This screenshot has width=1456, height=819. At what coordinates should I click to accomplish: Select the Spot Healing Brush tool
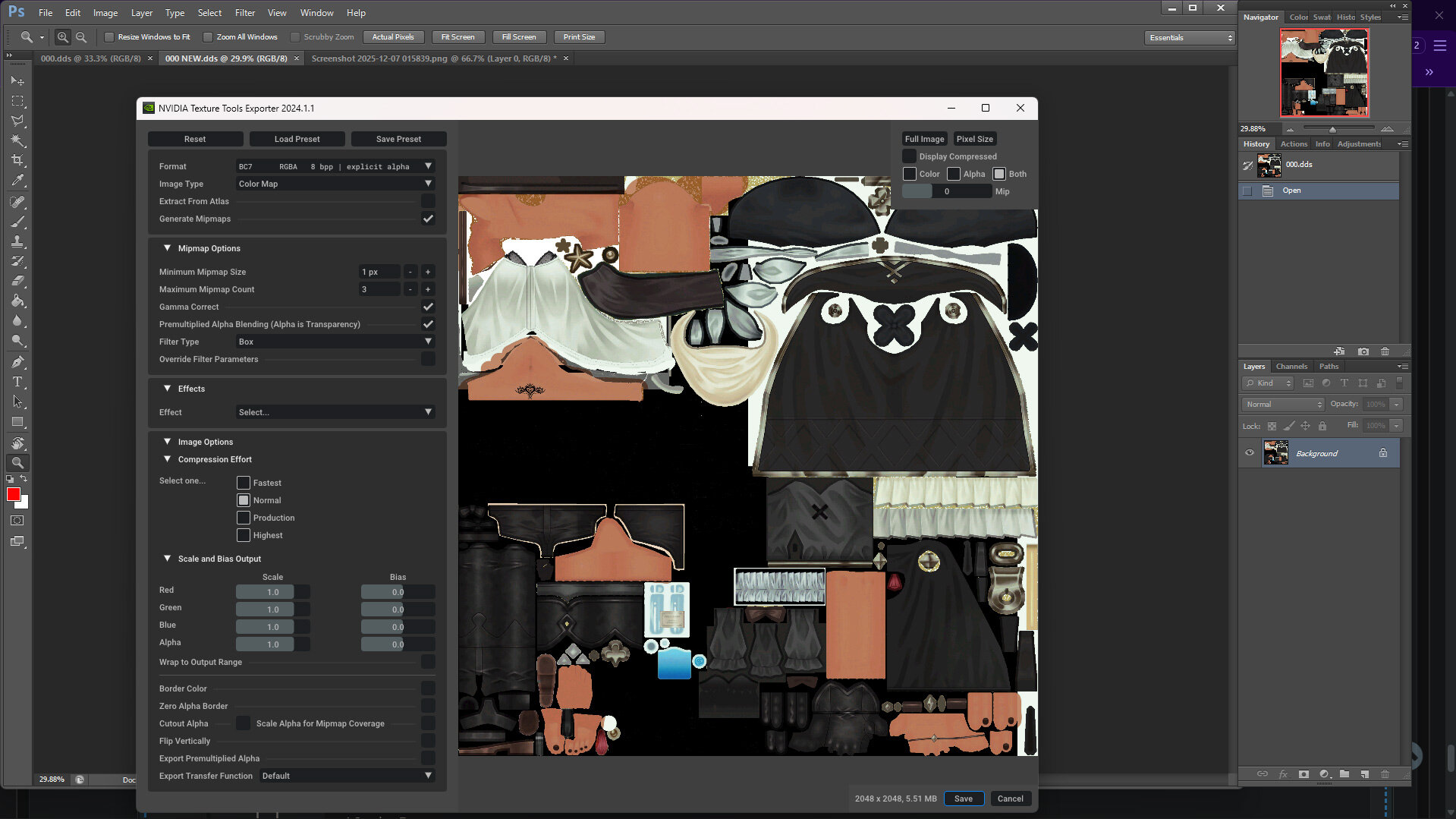[17, 202]
